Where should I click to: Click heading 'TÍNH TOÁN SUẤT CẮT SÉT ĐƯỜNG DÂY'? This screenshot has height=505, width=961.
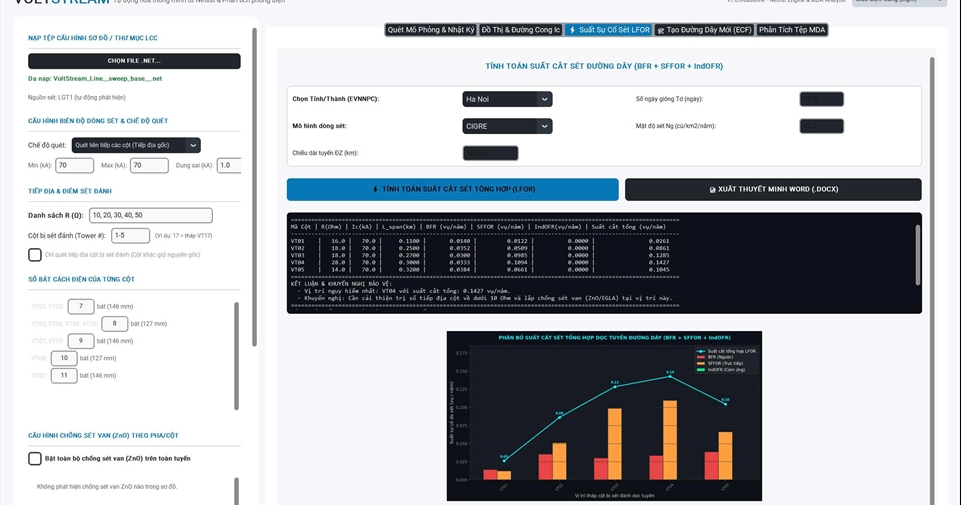coord(604,66)
